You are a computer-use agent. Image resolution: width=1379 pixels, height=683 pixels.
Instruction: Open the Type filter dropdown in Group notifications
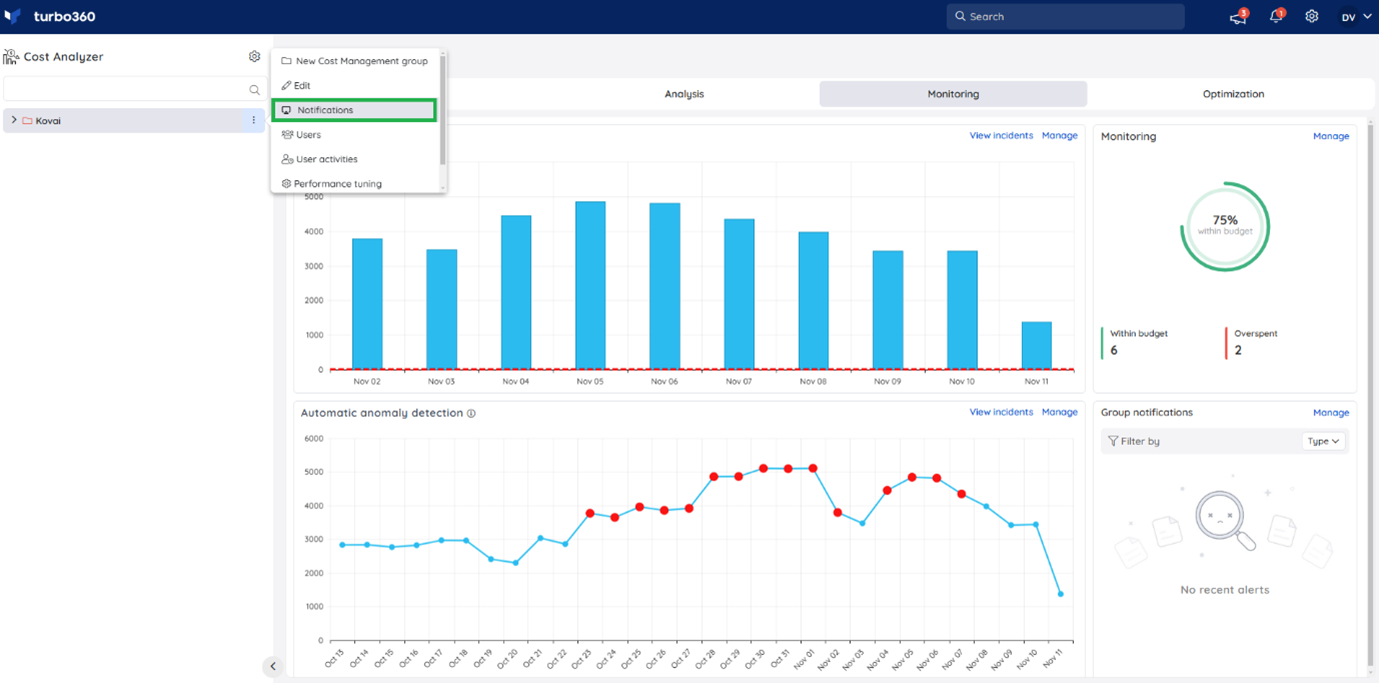pyautogui.click(x=1323, y=440)
